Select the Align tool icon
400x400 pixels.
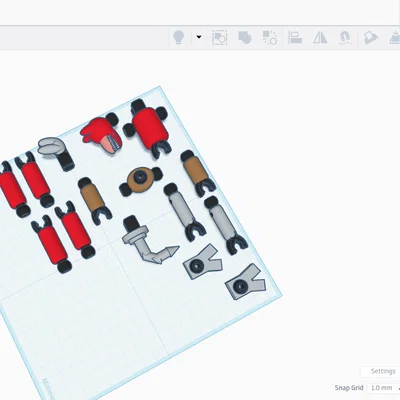click(295, 38)
